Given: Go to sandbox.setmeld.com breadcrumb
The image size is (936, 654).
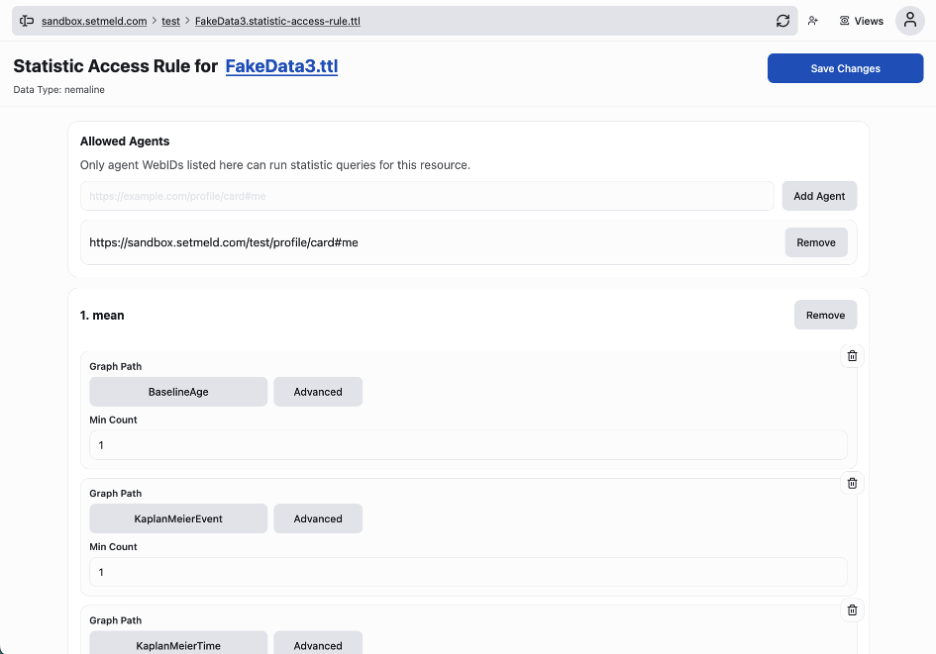Looking at the screenshot, I should coord(94,21).
